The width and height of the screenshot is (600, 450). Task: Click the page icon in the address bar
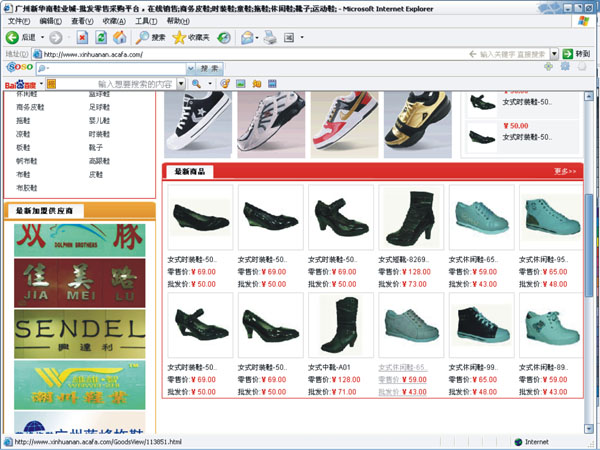pos(37,54)
